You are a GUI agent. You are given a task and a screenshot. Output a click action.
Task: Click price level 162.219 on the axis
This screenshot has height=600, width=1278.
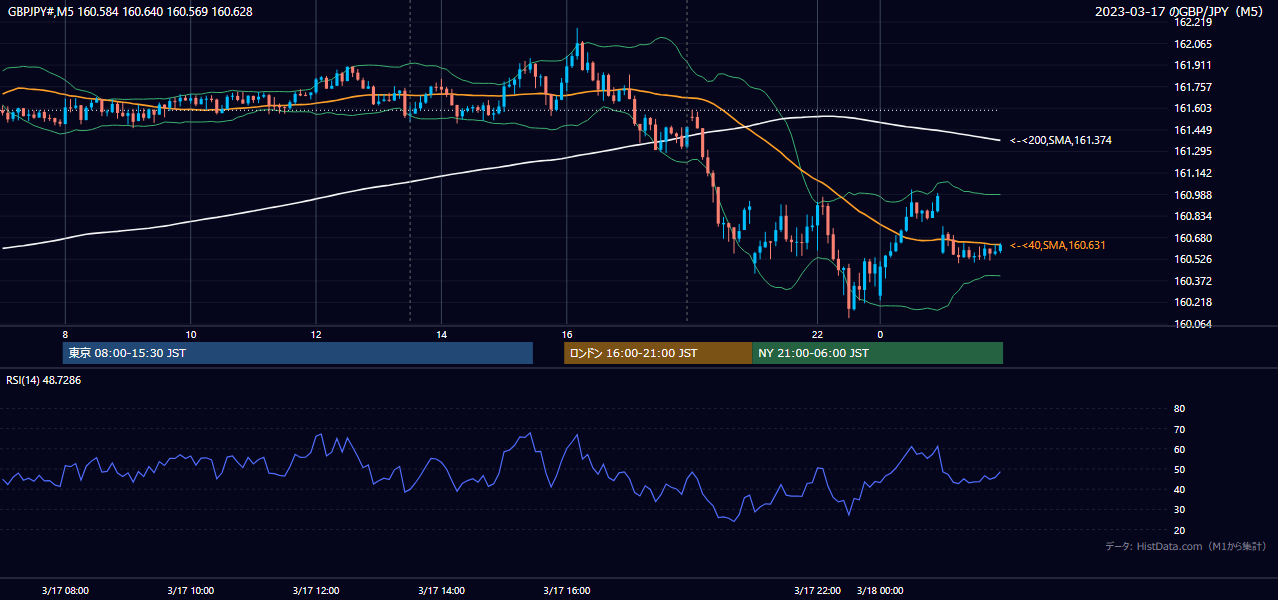[1192, 23]
